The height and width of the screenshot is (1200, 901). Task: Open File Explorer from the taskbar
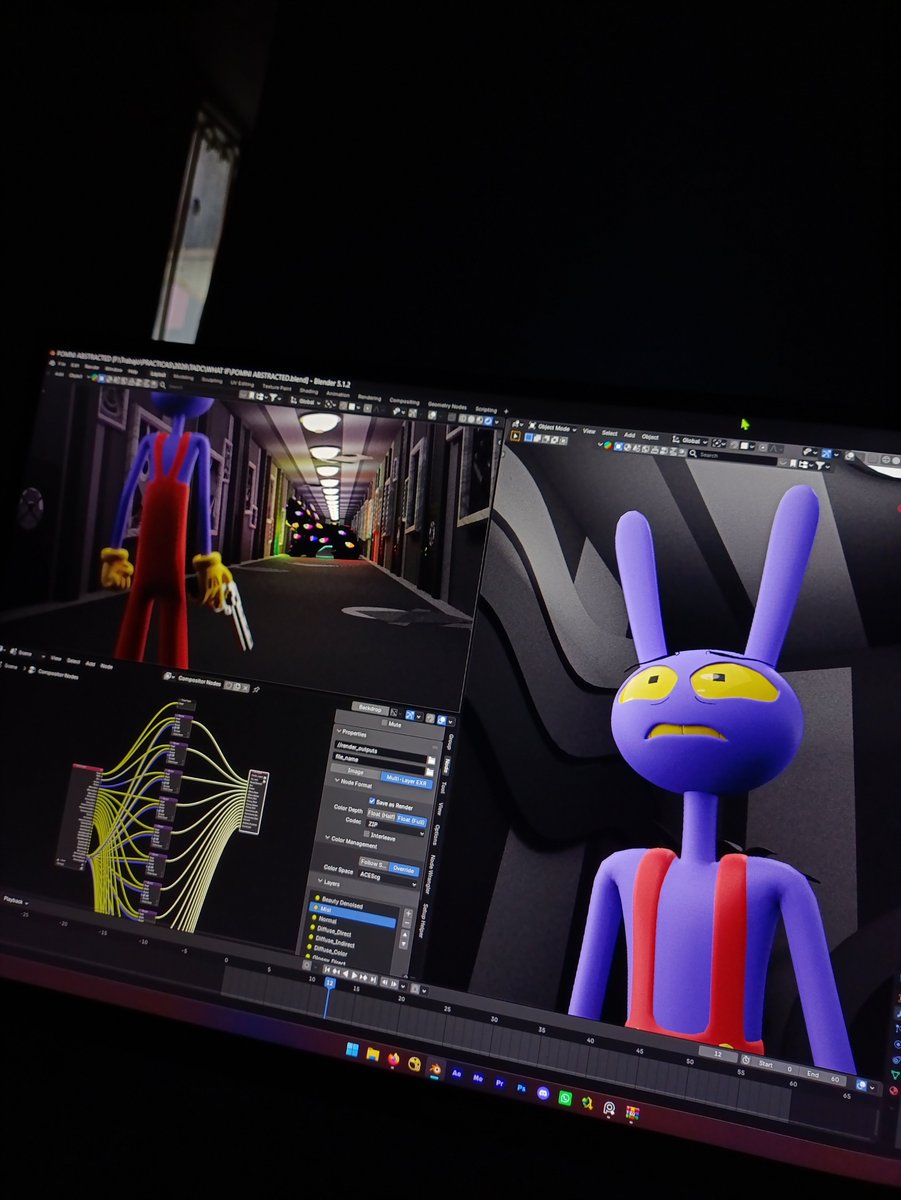pyautogui.click(x=373, y=1054)
